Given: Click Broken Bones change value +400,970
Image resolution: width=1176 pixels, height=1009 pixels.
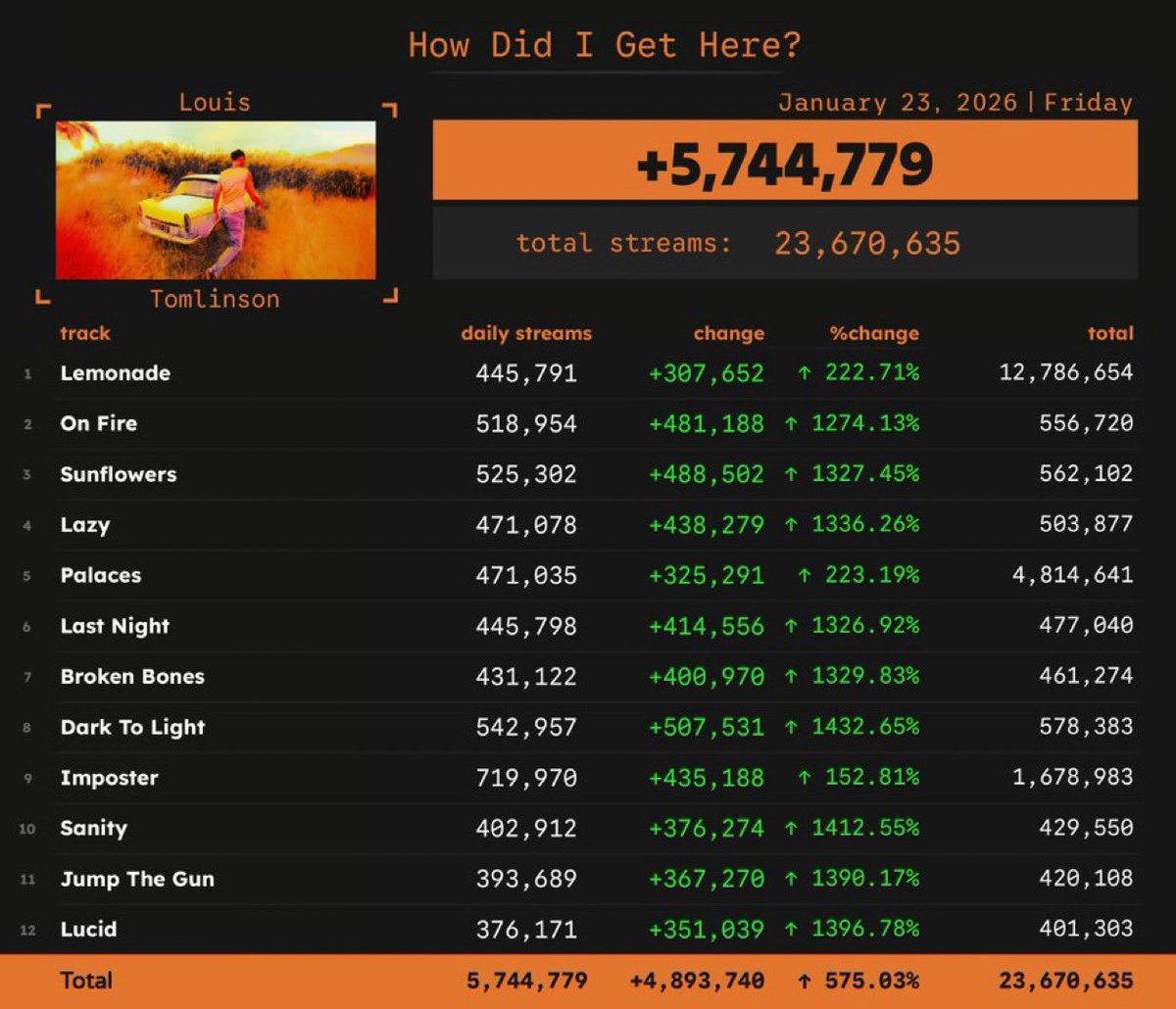Looking at the screenshot, I should [706, 676].
